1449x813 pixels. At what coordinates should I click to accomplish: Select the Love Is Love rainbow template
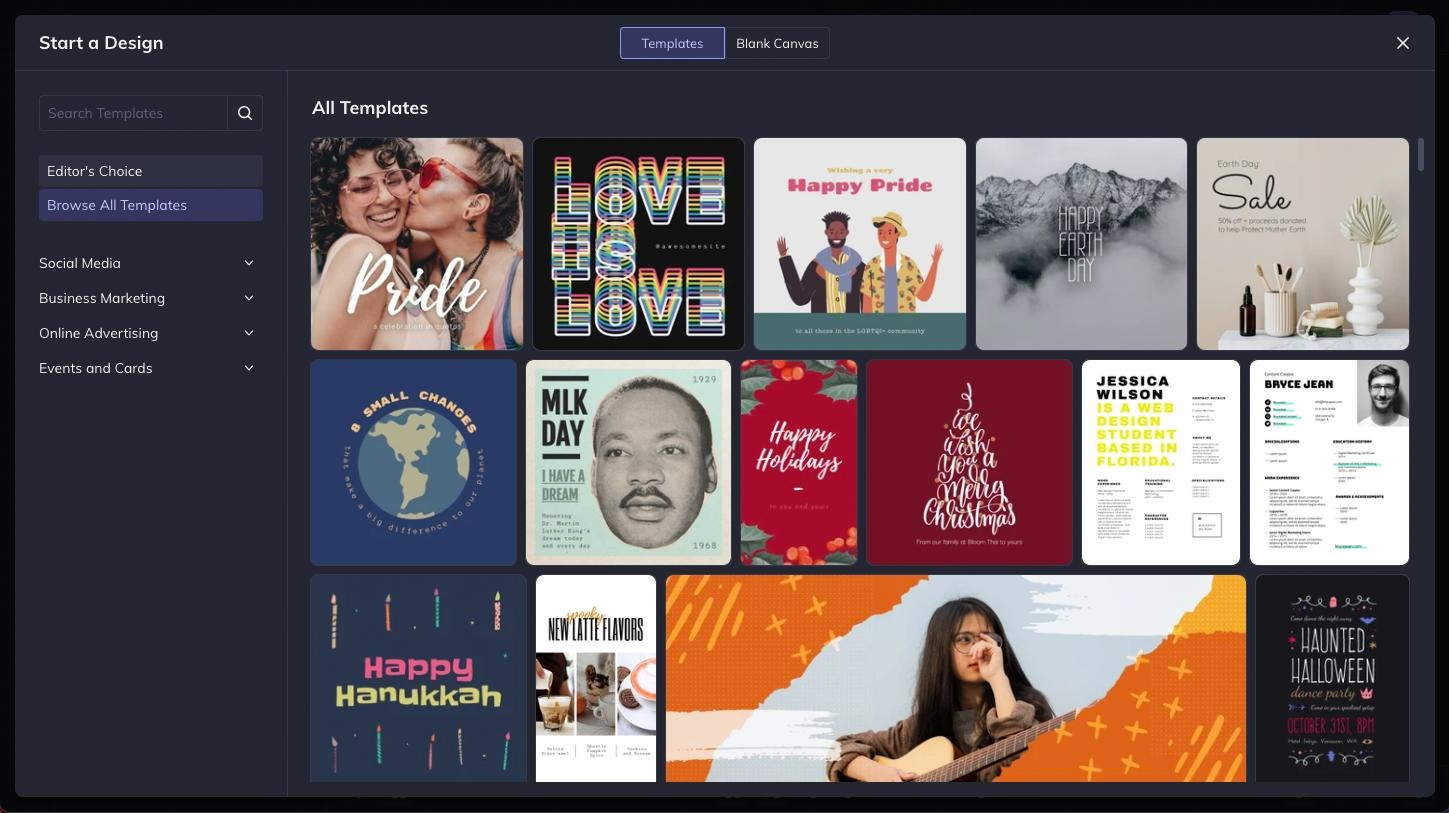[638, 244]
